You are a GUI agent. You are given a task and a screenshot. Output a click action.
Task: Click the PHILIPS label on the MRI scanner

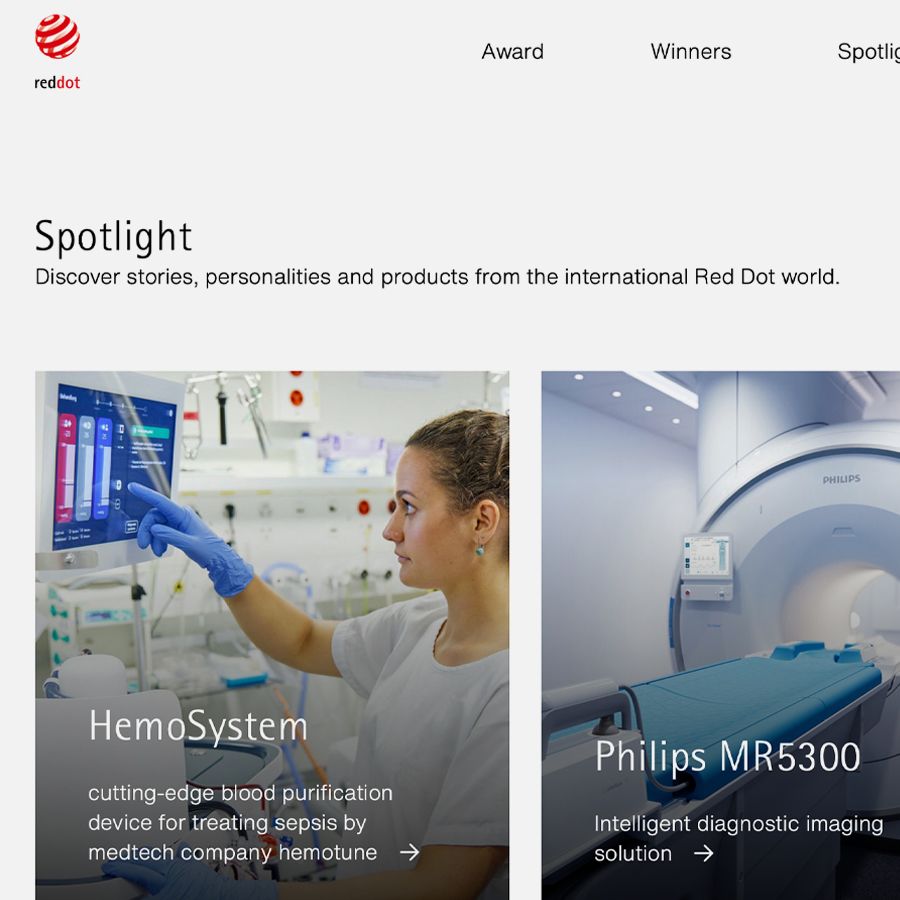coord(841,479)
